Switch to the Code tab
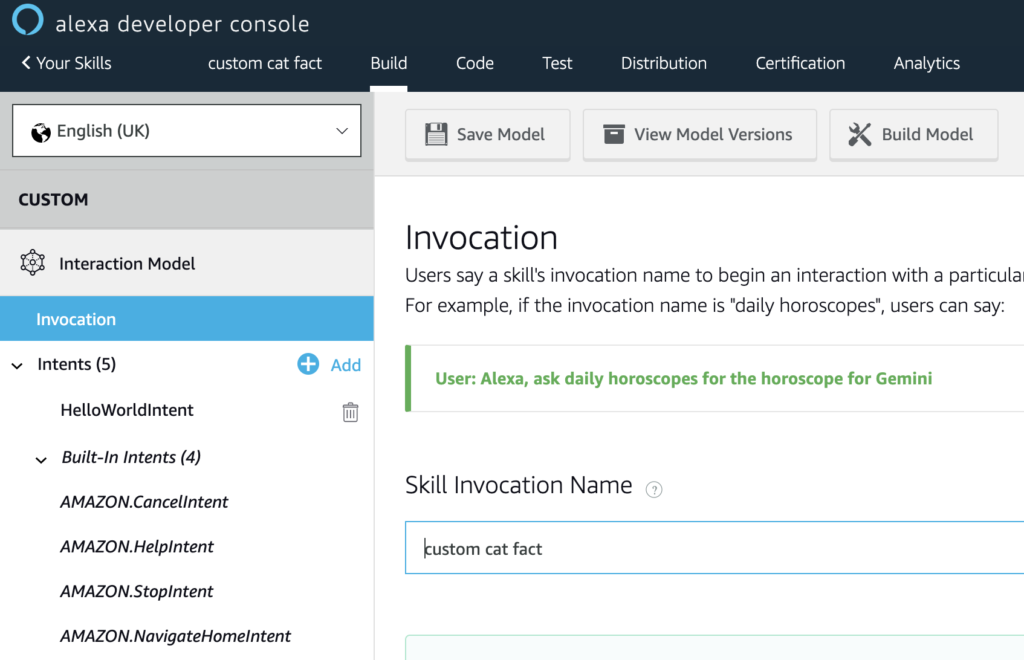 (475, 63)
